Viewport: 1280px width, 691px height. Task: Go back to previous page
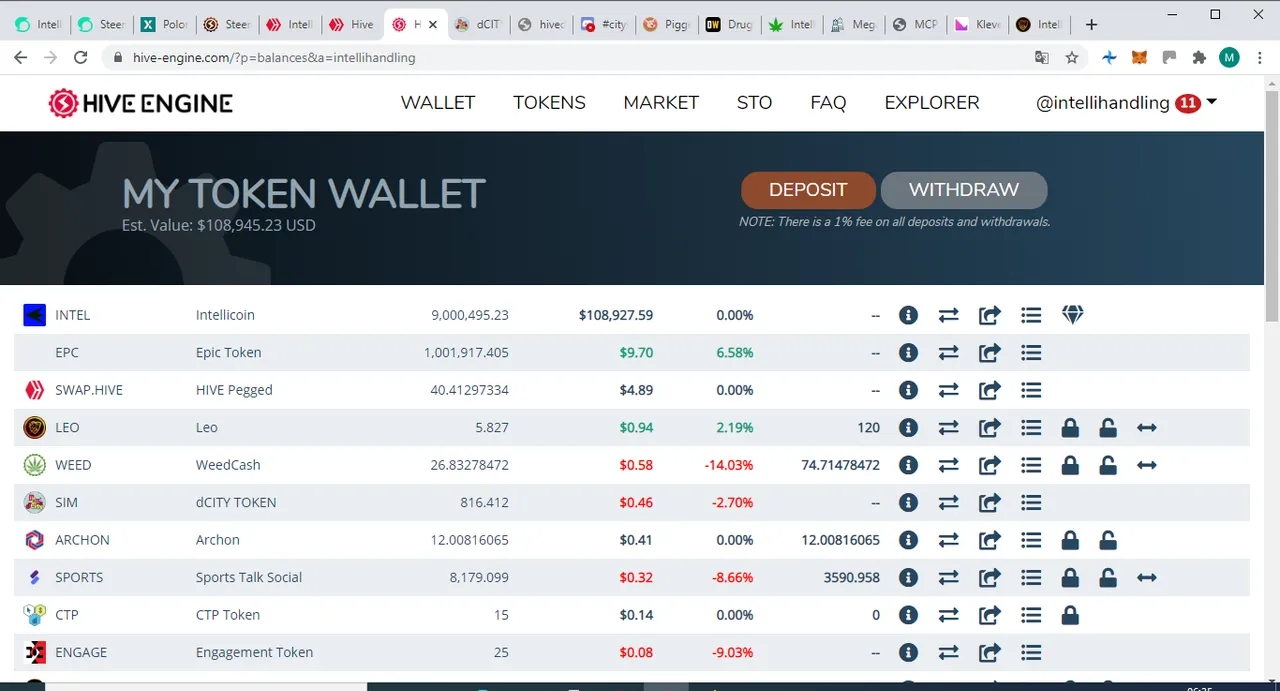click(20, 58)
